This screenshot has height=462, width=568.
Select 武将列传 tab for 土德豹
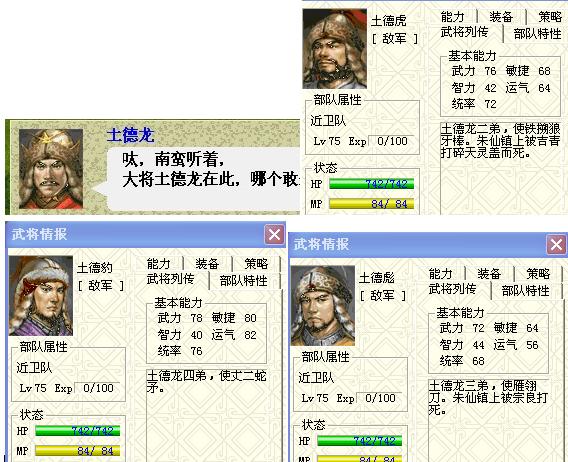click(170, 280)
